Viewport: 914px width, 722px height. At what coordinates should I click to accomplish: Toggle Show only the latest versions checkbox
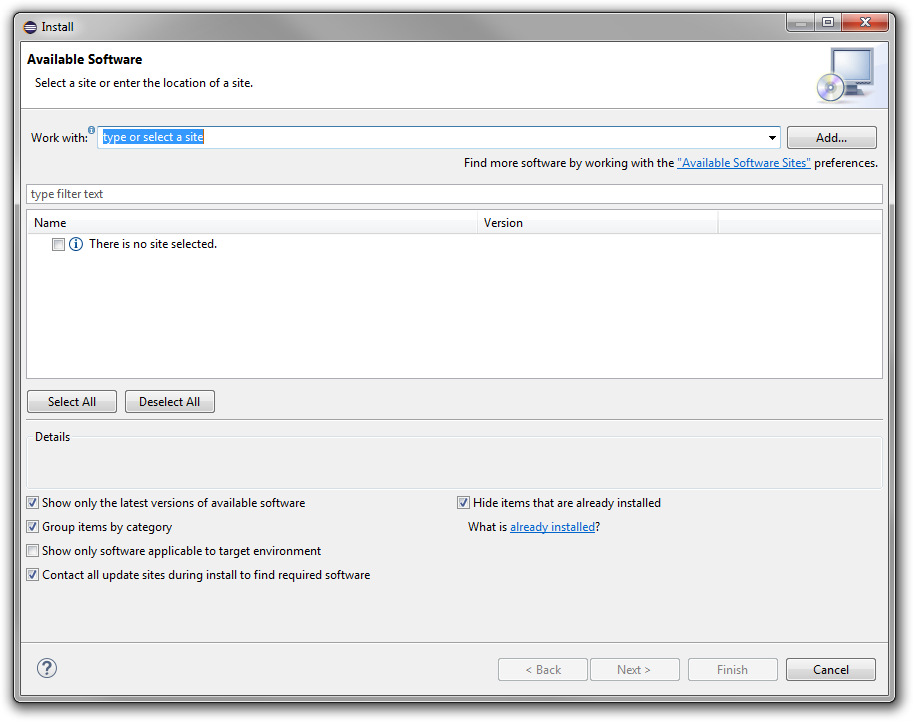click(33, 504)
